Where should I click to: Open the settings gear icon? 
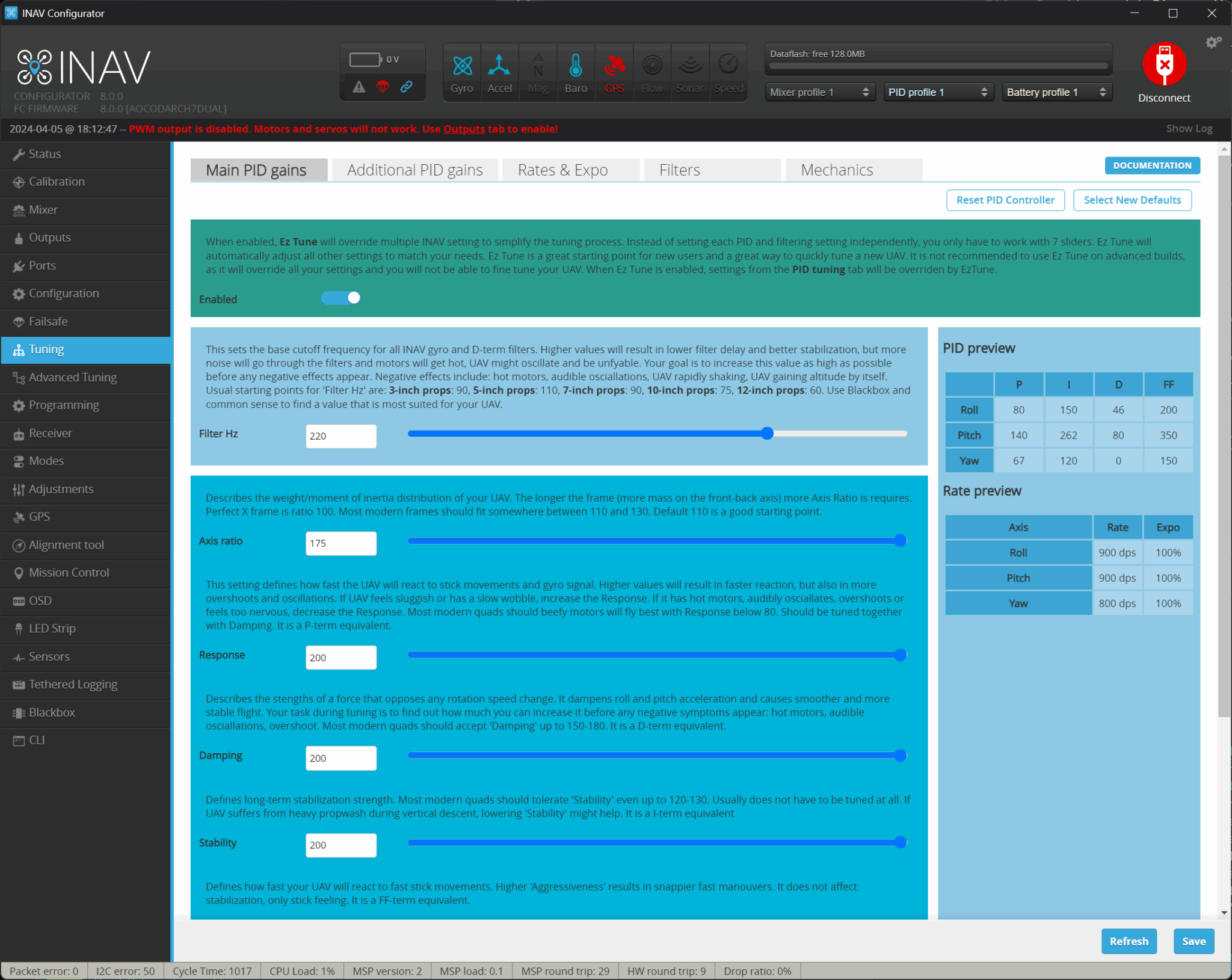tap(1213, 42)
